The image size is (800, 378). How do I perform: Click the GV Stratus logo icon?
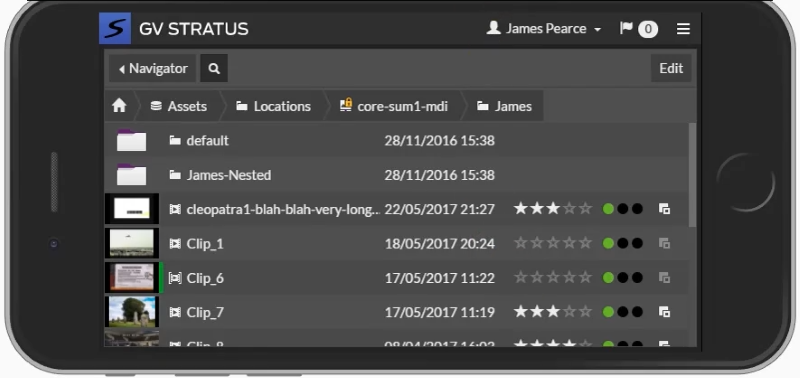coord(115,28)
